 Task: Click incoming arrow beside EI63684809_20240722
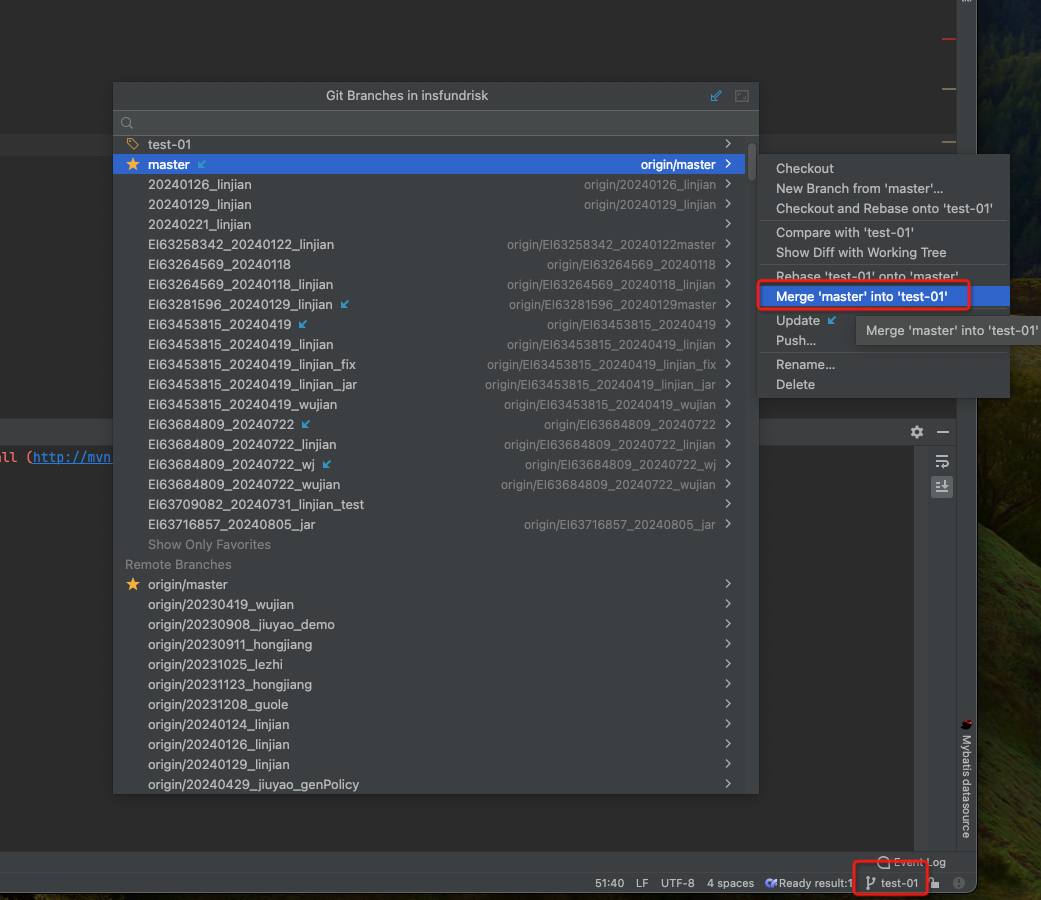[305, 424]
